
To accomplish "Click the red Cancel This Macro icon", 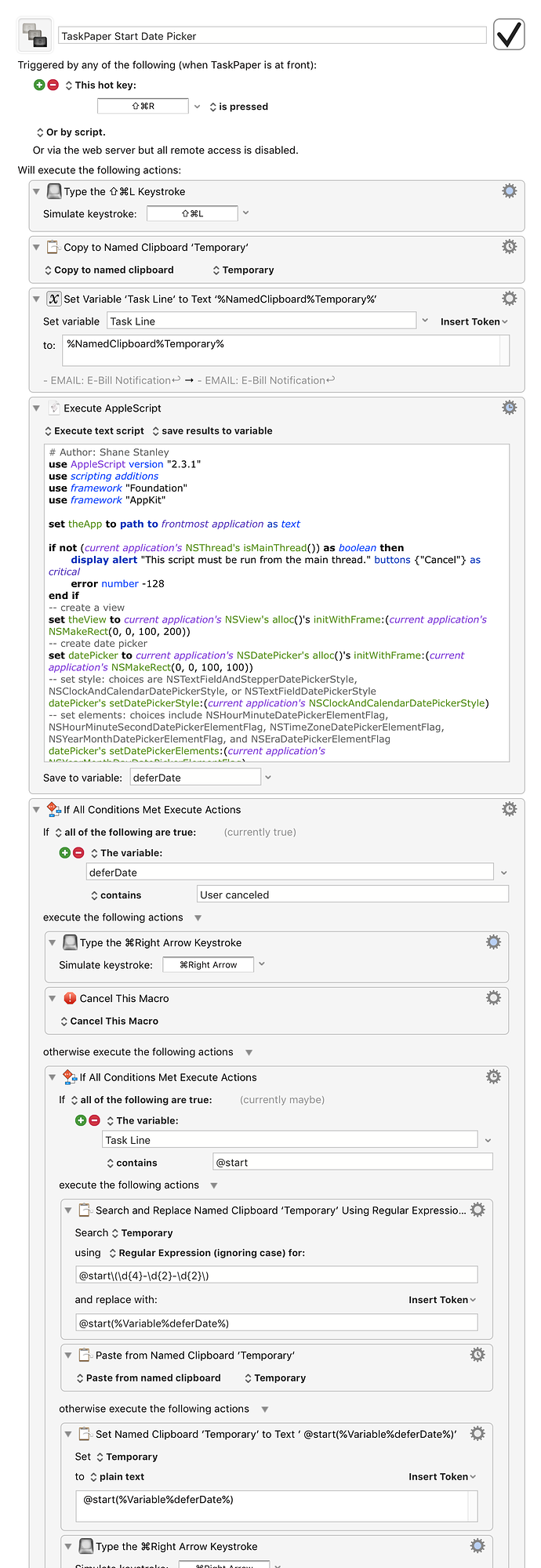I will [x=70, y=998].
